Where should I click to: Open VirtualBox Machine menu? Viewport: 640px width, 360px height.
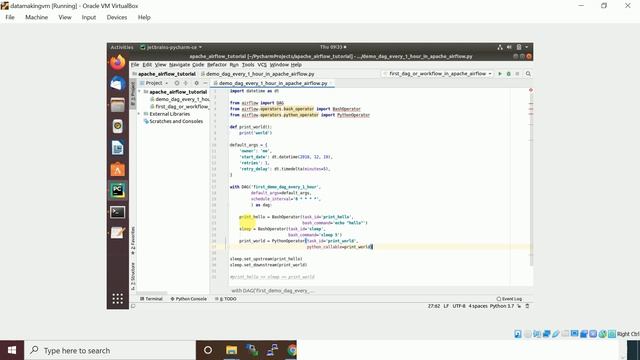(x=36, y=17)
